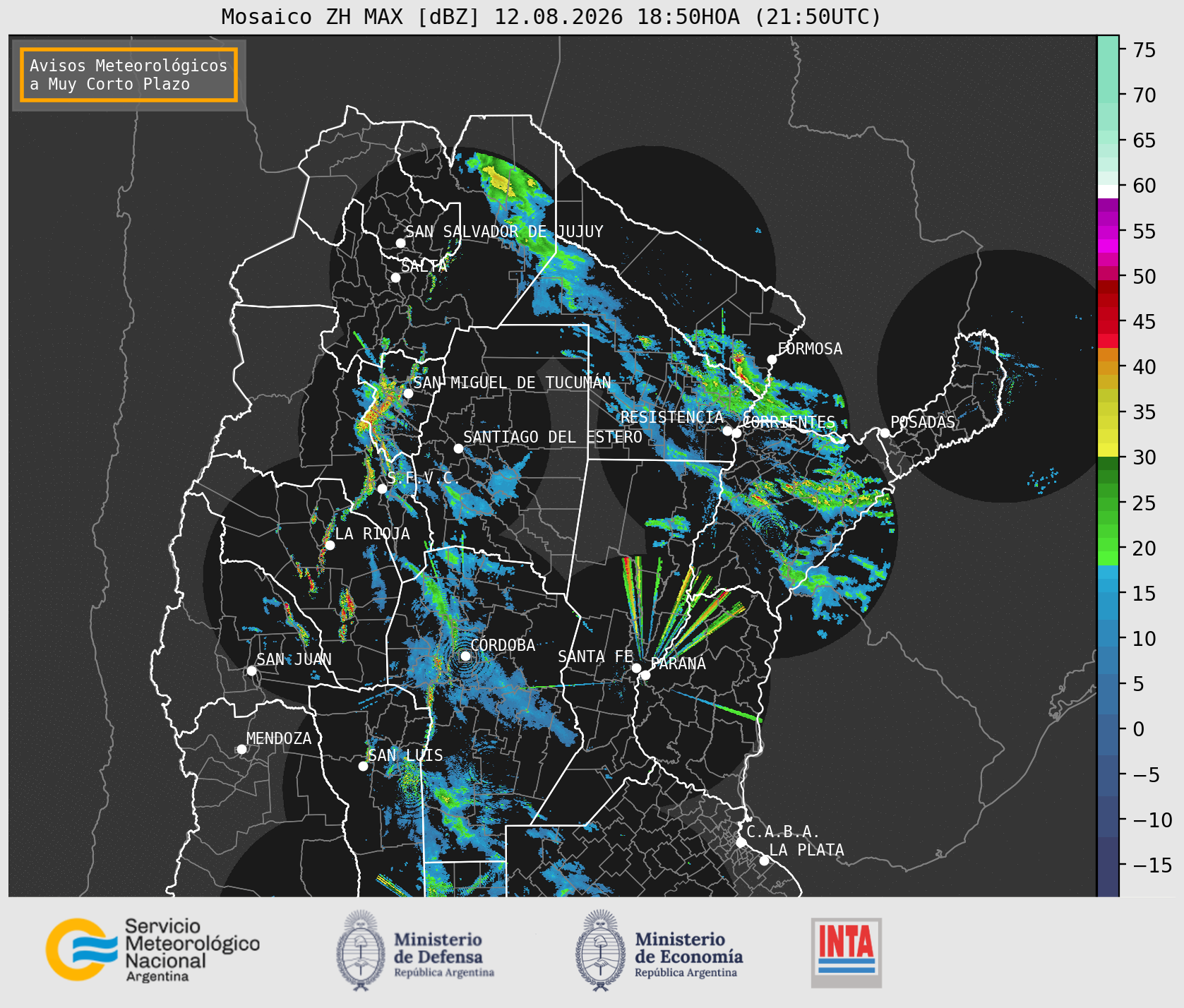1184x1008 pixels.
Task: Click the FORMOSA city marker dot
Action: [772, 359]
